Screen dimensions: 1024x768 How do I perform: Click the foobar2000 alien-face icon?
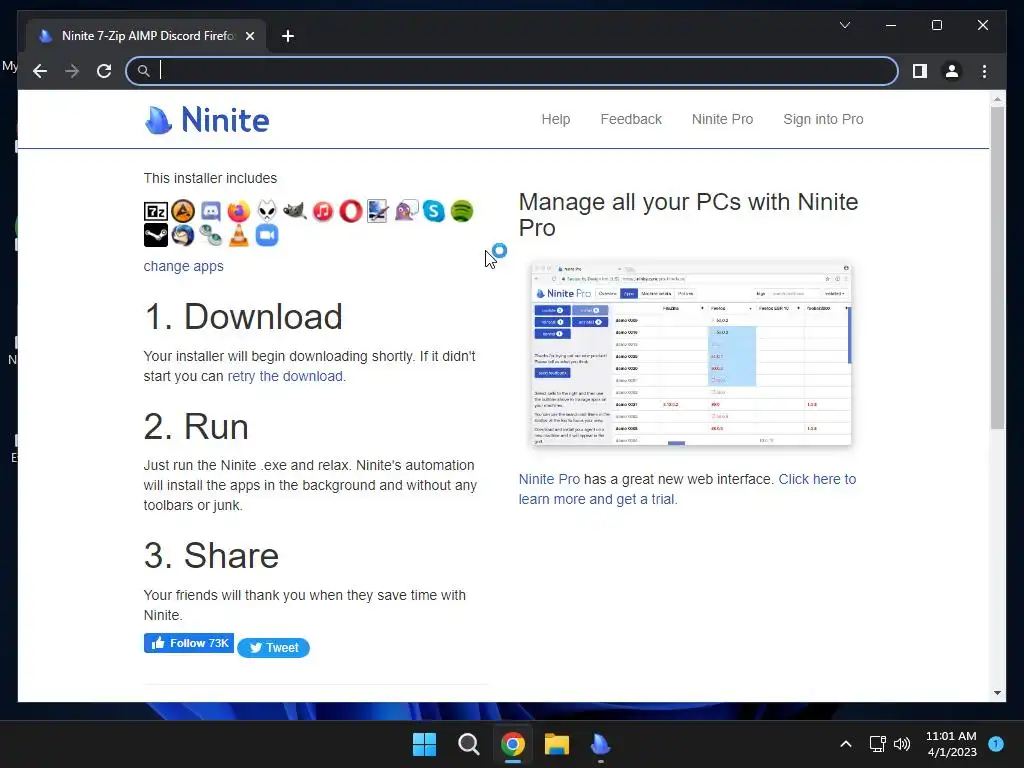(266, 211)
